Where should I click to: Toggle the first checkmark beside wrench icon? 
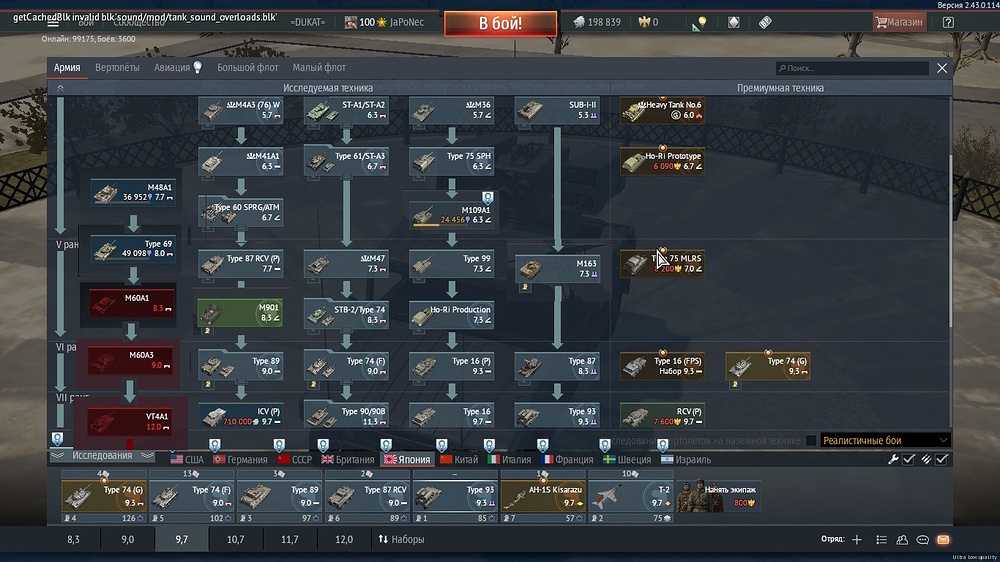click(909, 459)
